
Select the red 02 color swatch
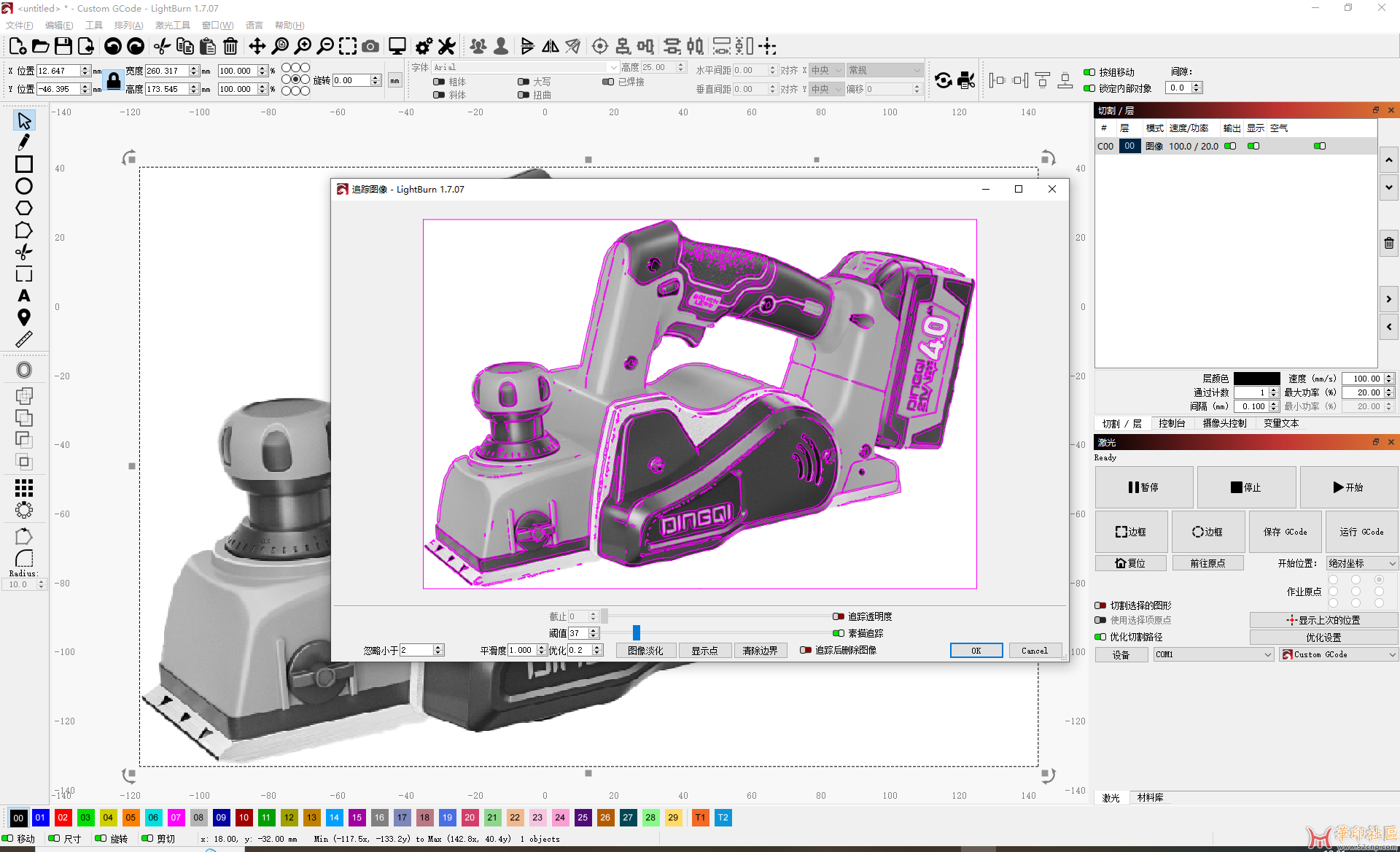pos(63,818)
